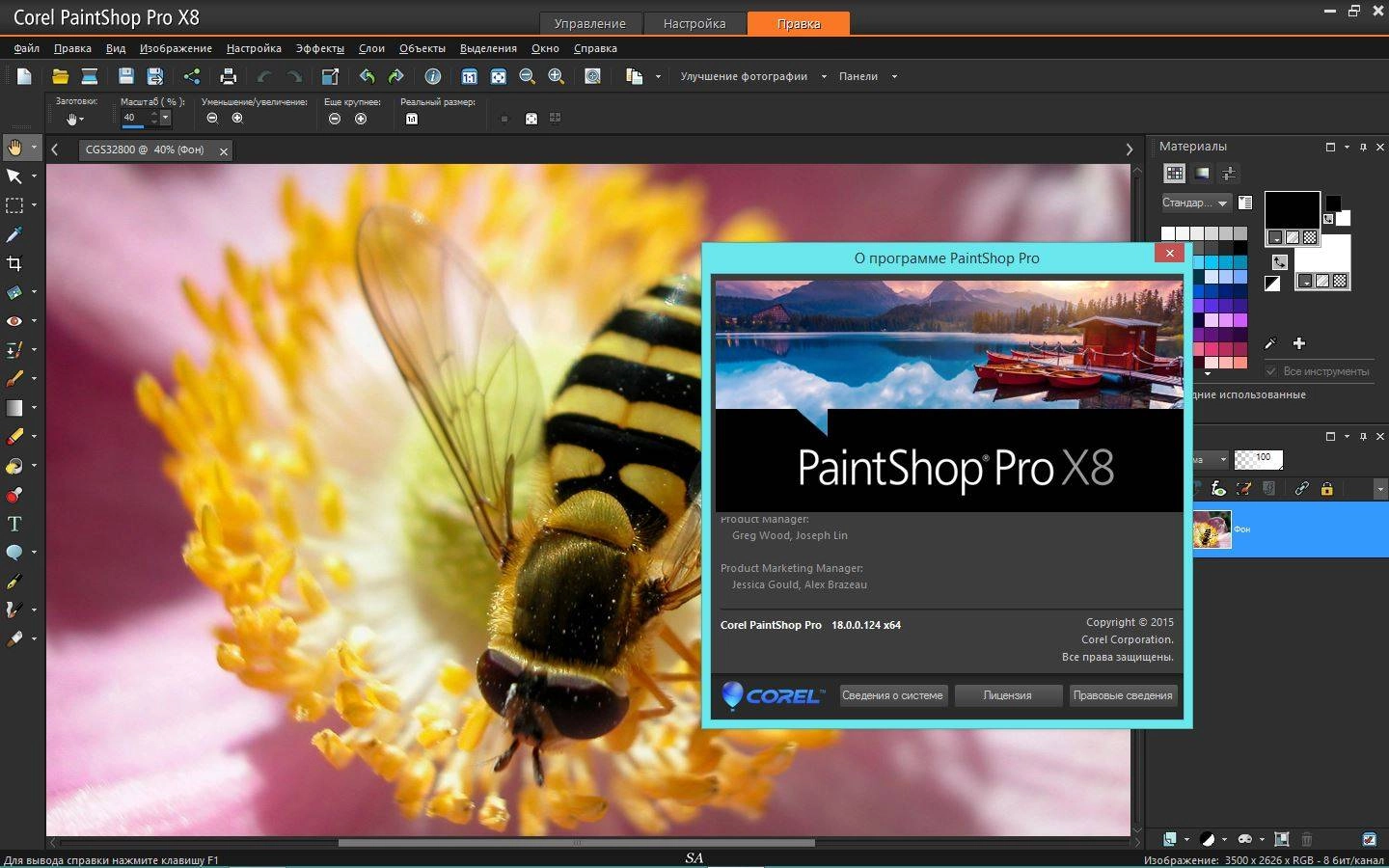Add swatch with plus icon in Materials

pos(1299,343)
